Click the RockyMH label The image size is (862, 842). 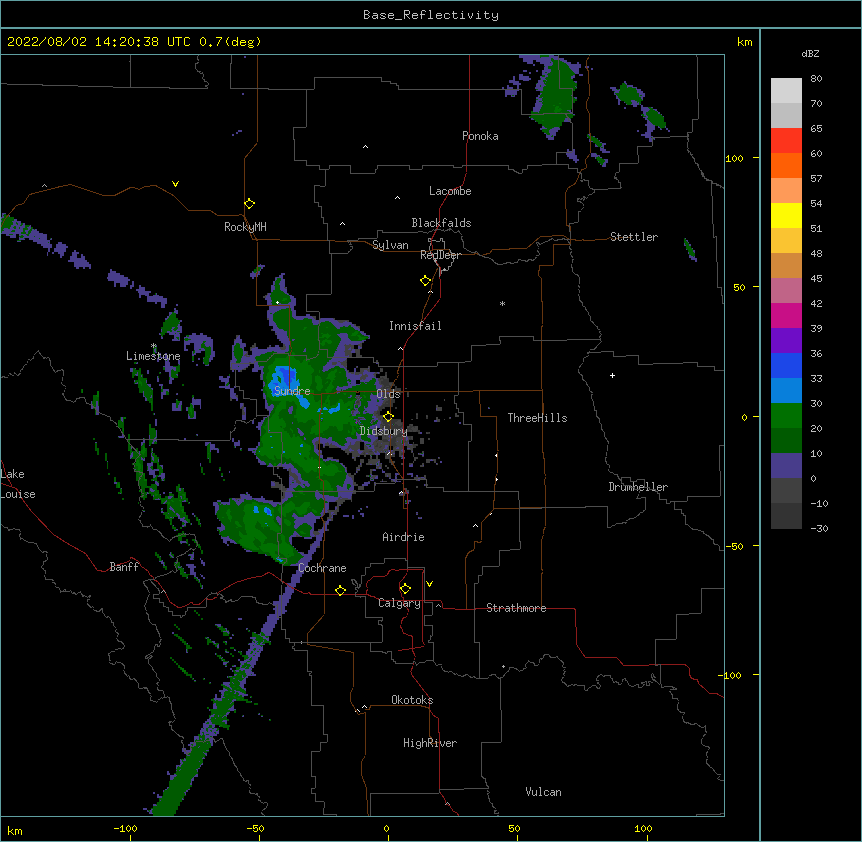(x=245, y=227)
